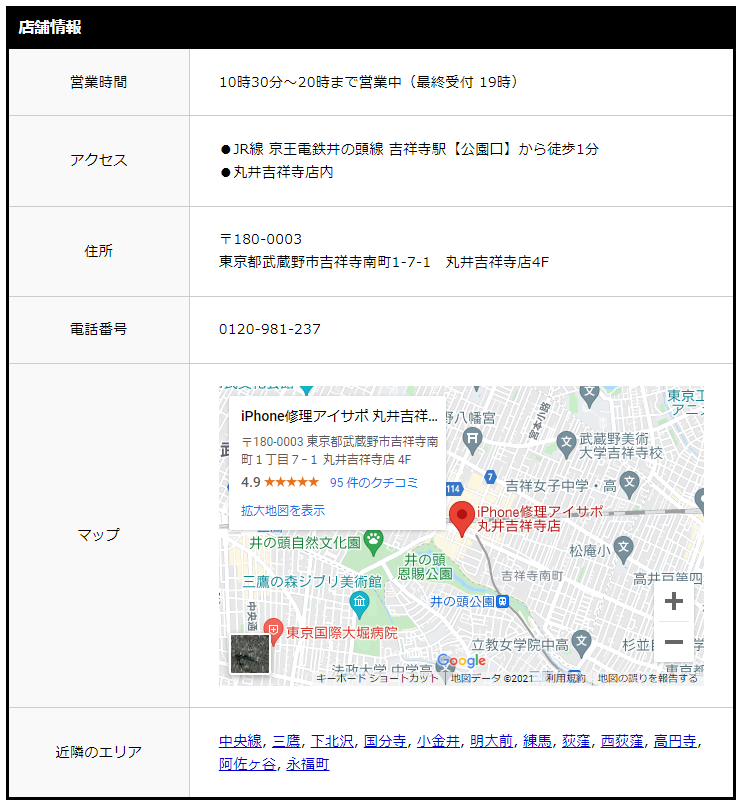Click the アクセス row label
Image resolution: width=742 pixels, height=807 pixels.
point(98,160)
